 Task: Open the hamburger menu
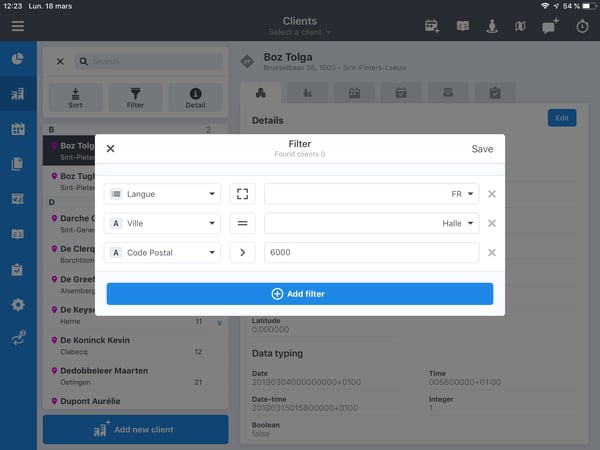18,26
